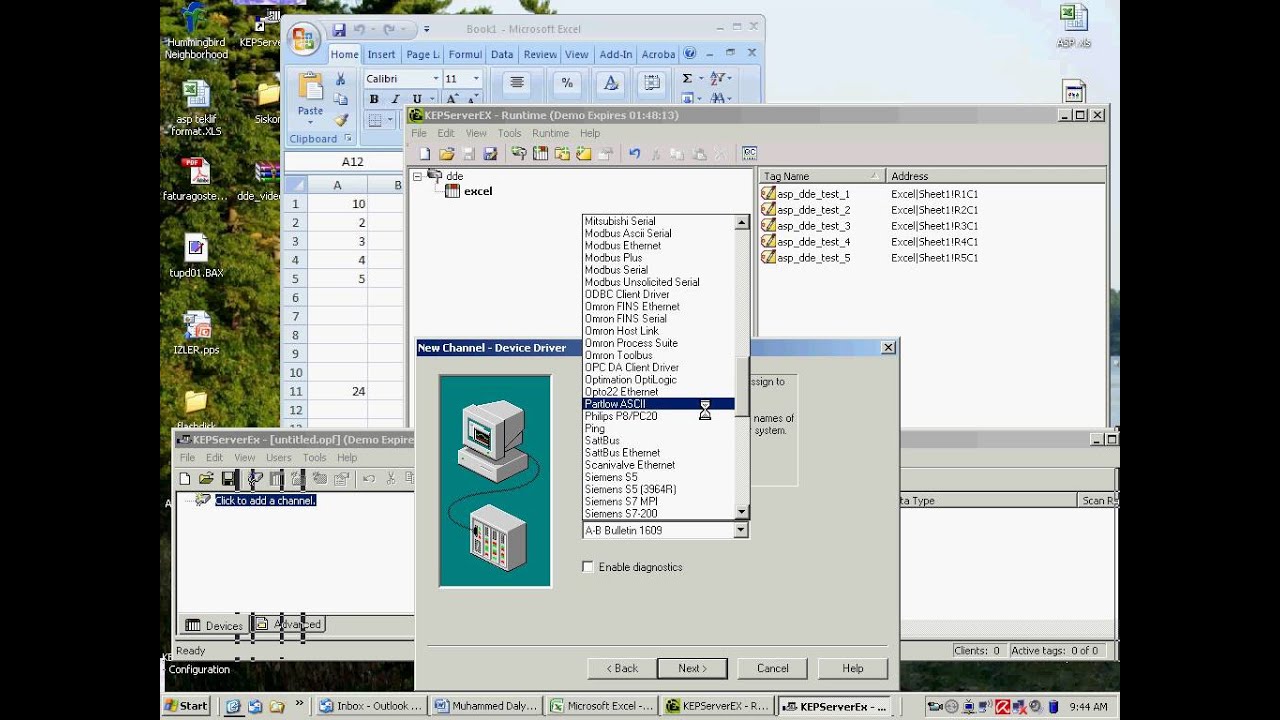Click the Excel Office button orb
The width and height of the screenshot is (1280, 720).
[x=303, y=39]
